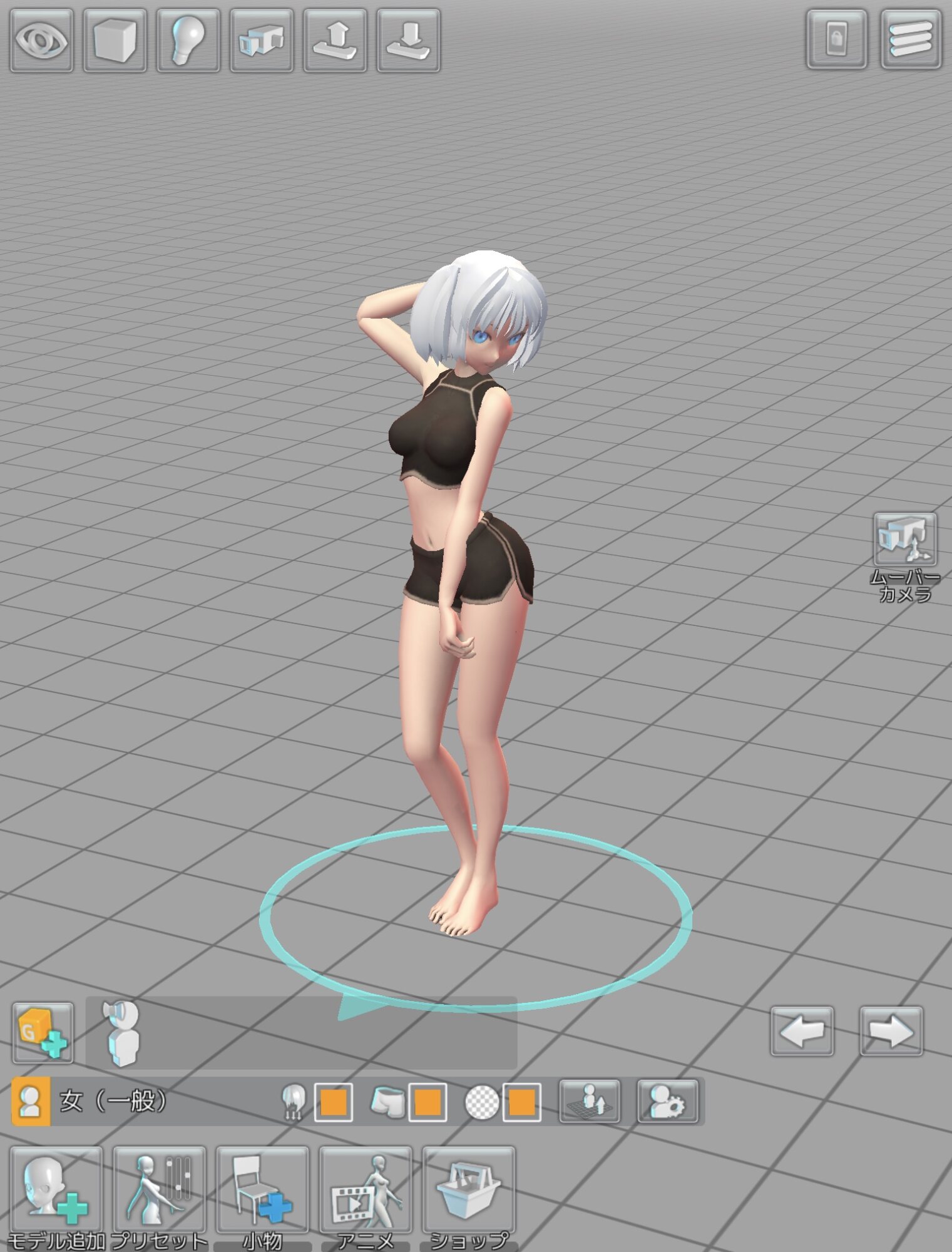
Task: Click the place-model-on-floor grid icon
Action: click(x=590, y=1101)
